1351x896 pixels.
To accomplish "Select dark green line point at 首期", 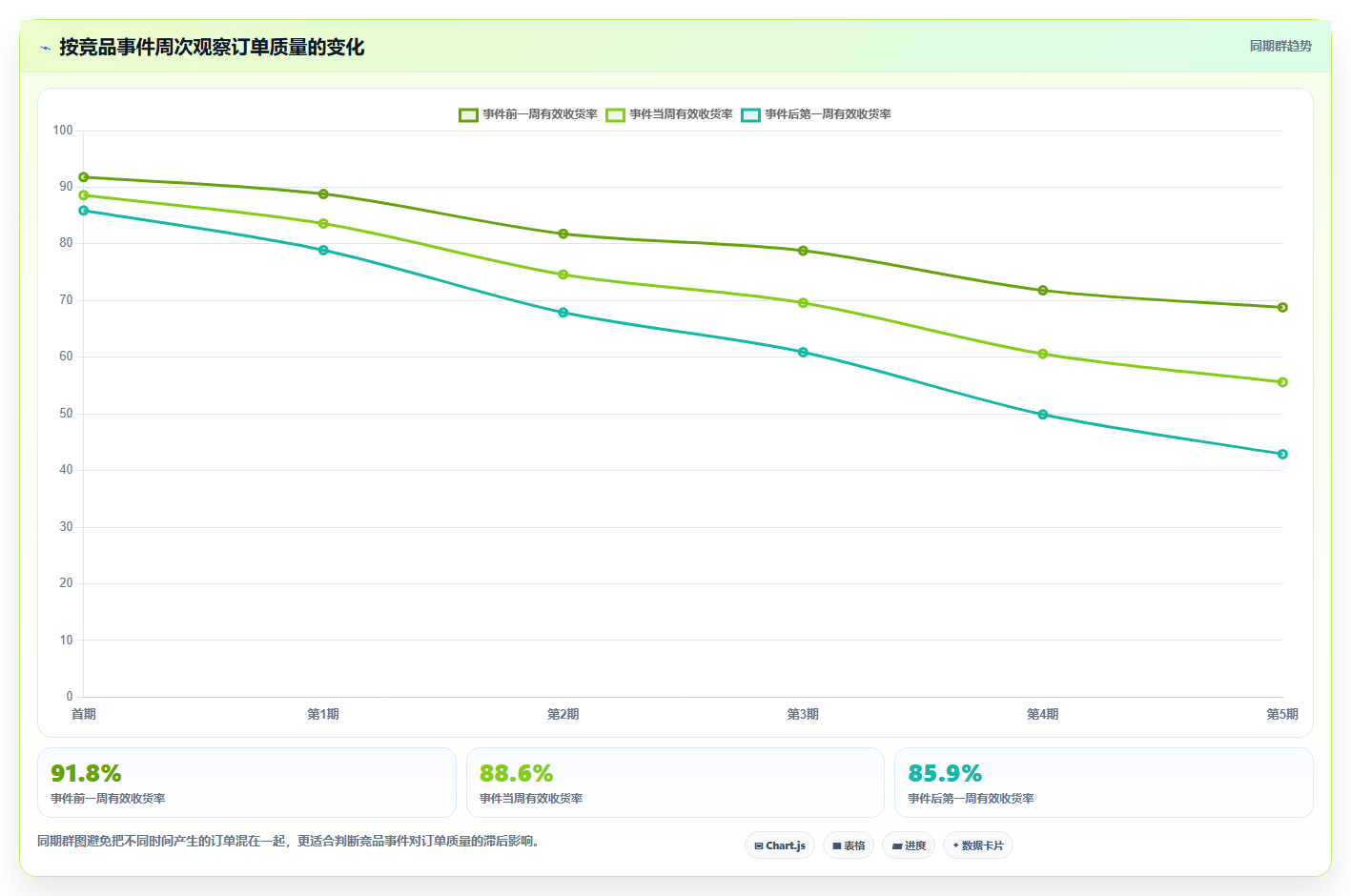I will (x=84, y=177).
